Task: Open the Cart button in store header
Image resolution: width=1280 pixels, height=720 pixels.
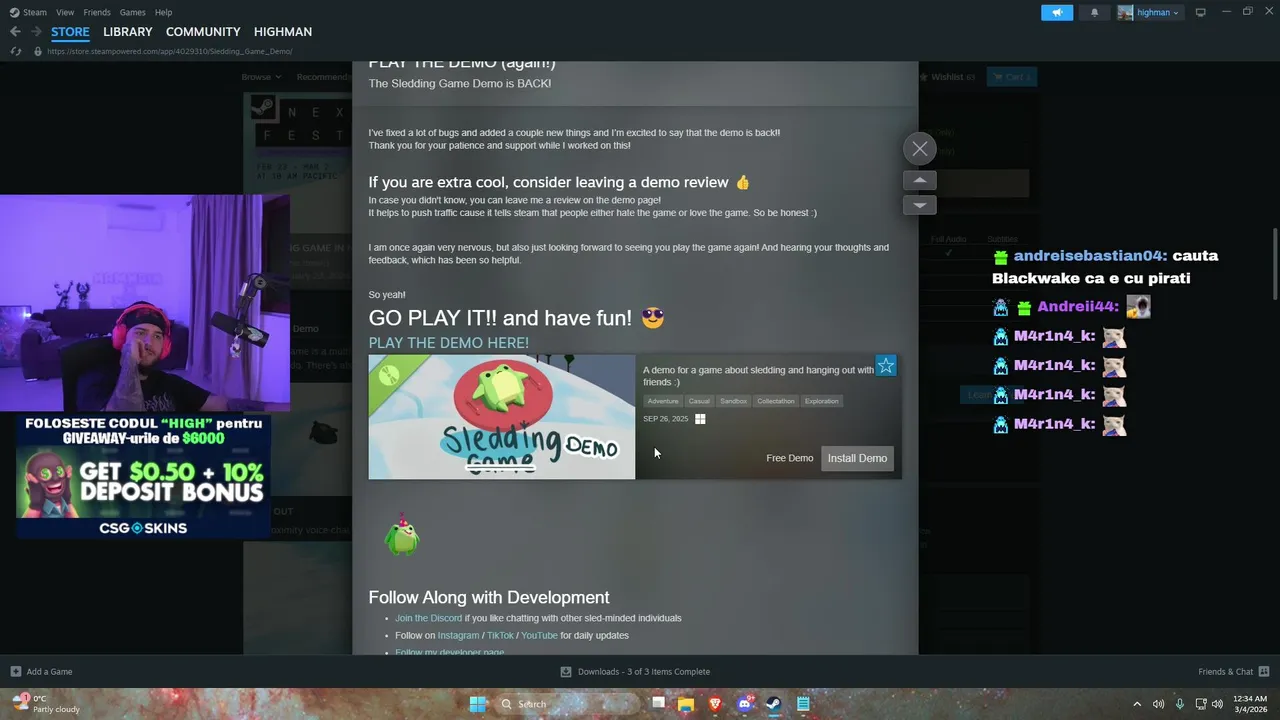Action: click(x=1011, y=77)
